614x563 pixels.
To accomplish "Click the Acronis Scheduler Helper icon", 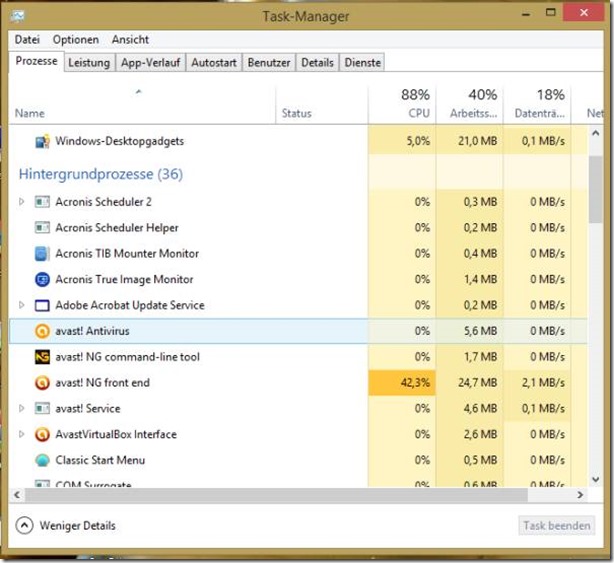I will pos(42,227).
